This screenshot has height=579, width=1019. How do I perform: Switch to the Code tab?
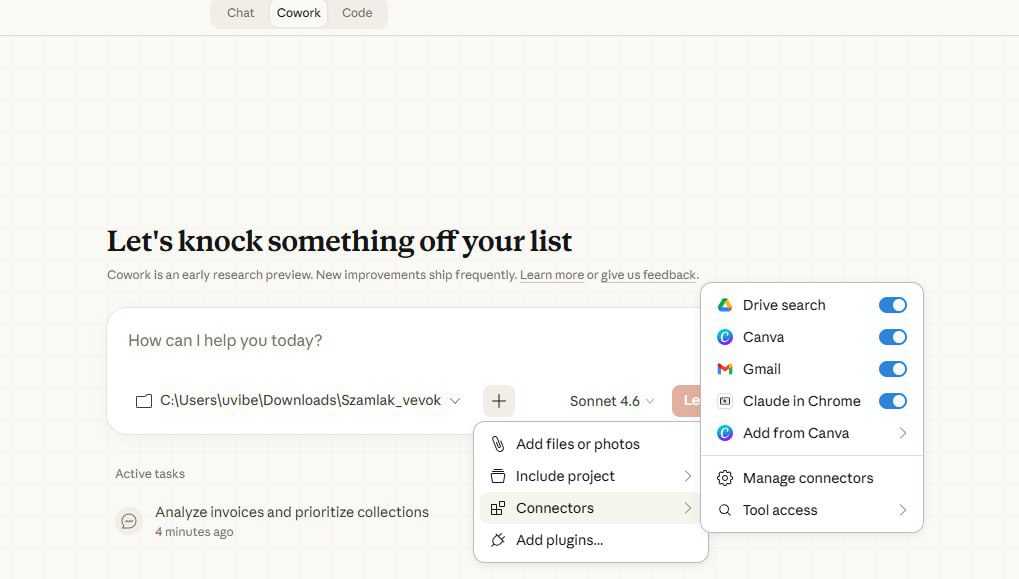(357, 13)
